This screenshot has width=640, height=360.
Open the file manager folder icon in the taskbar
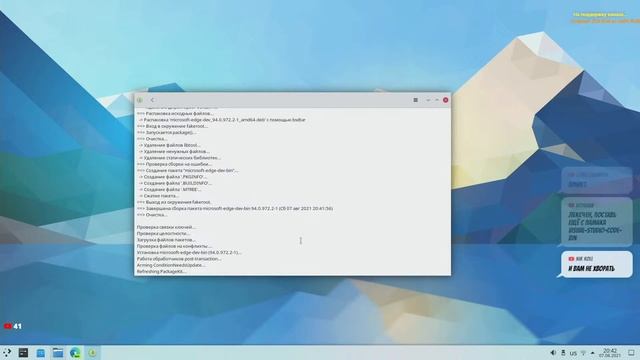click(x=58, y=353)
